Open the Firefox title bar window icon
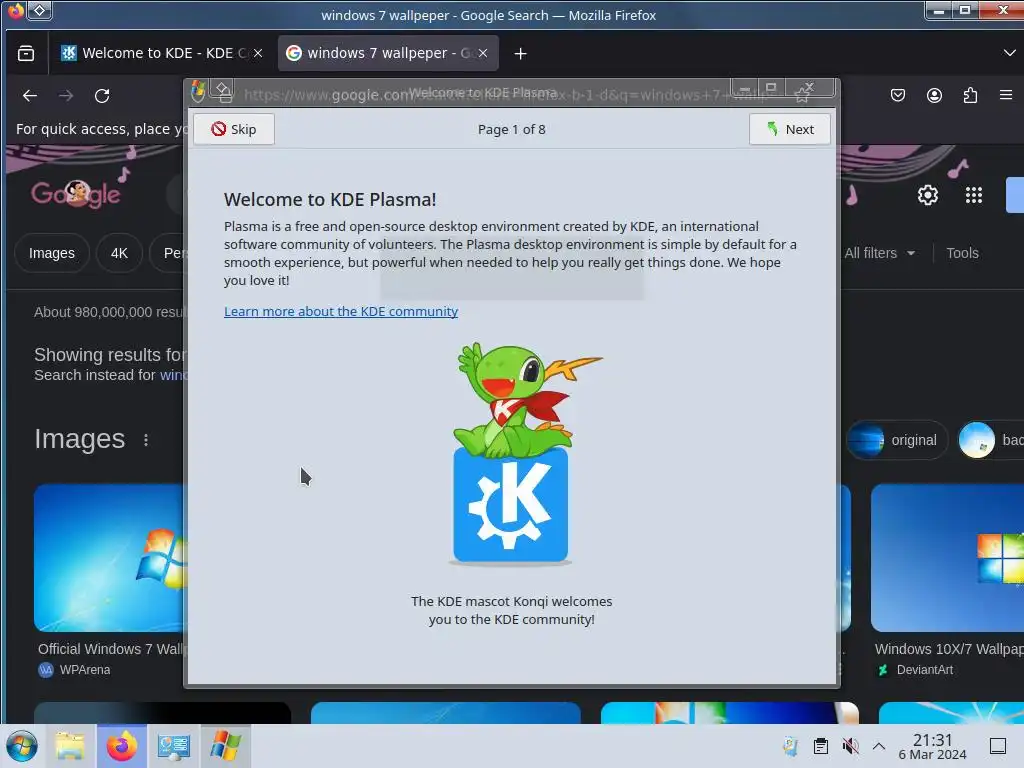 (x=15, y=10)
